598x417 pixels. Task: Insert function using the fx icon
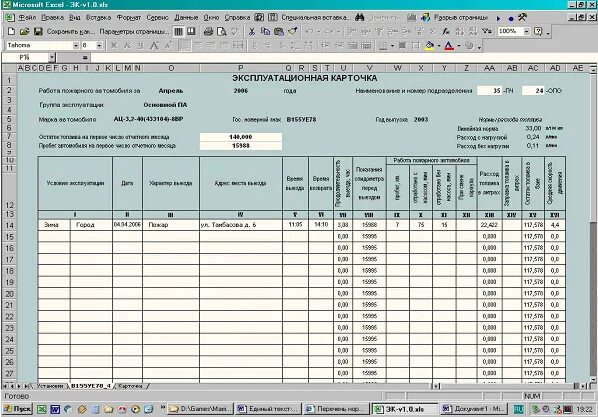446,31
